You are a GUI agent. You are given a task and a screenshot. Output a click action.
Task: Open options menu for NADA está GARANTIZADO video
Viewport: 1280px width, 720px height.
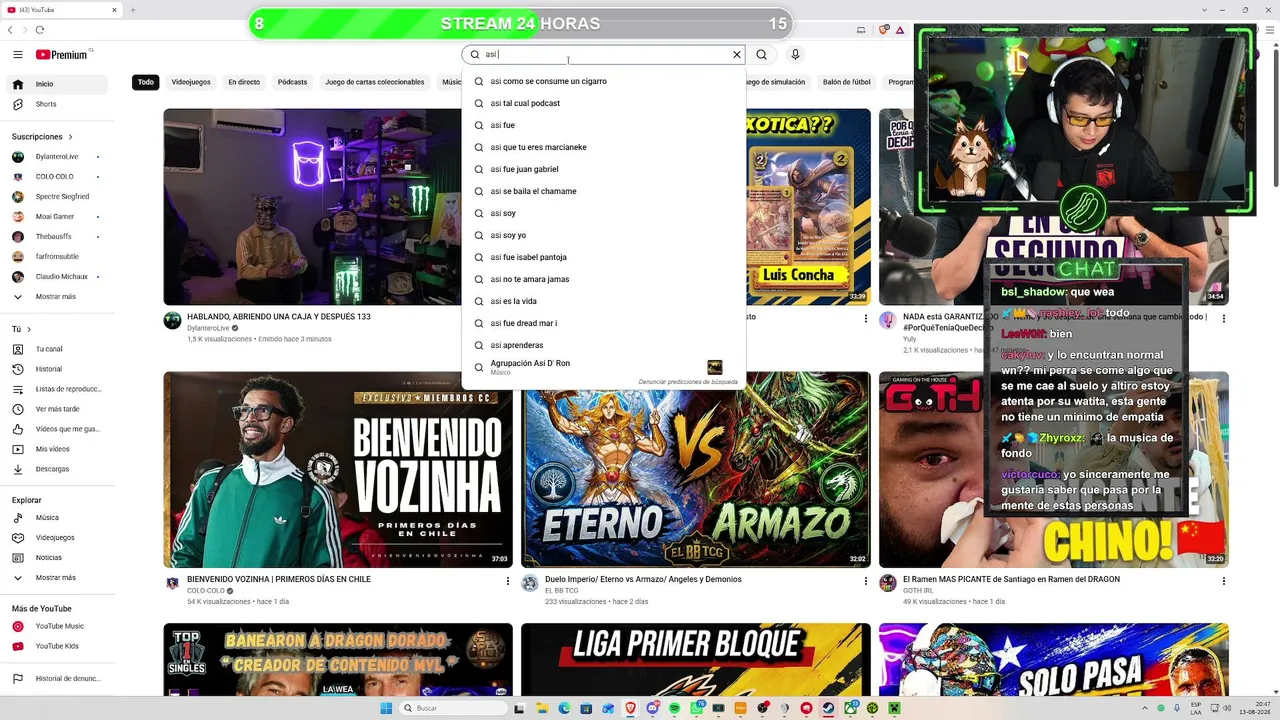(1223, 319)
